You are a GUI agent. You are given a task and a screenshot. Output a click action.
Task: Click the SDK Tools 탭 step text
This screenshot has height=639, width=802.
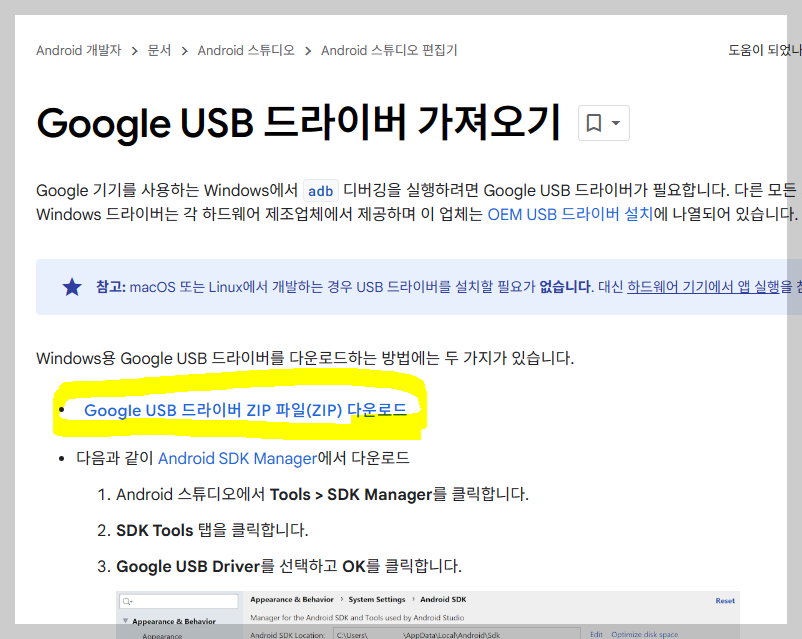coord(212,530)
